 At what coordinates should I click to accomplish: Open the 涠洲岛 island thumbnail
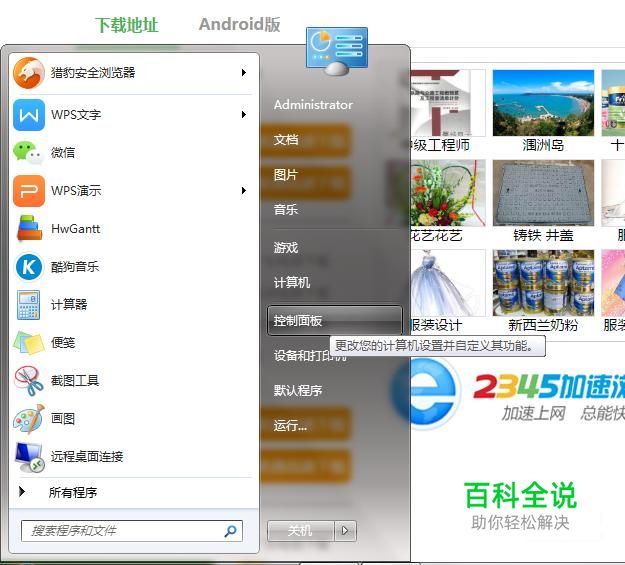click(543, 103)
